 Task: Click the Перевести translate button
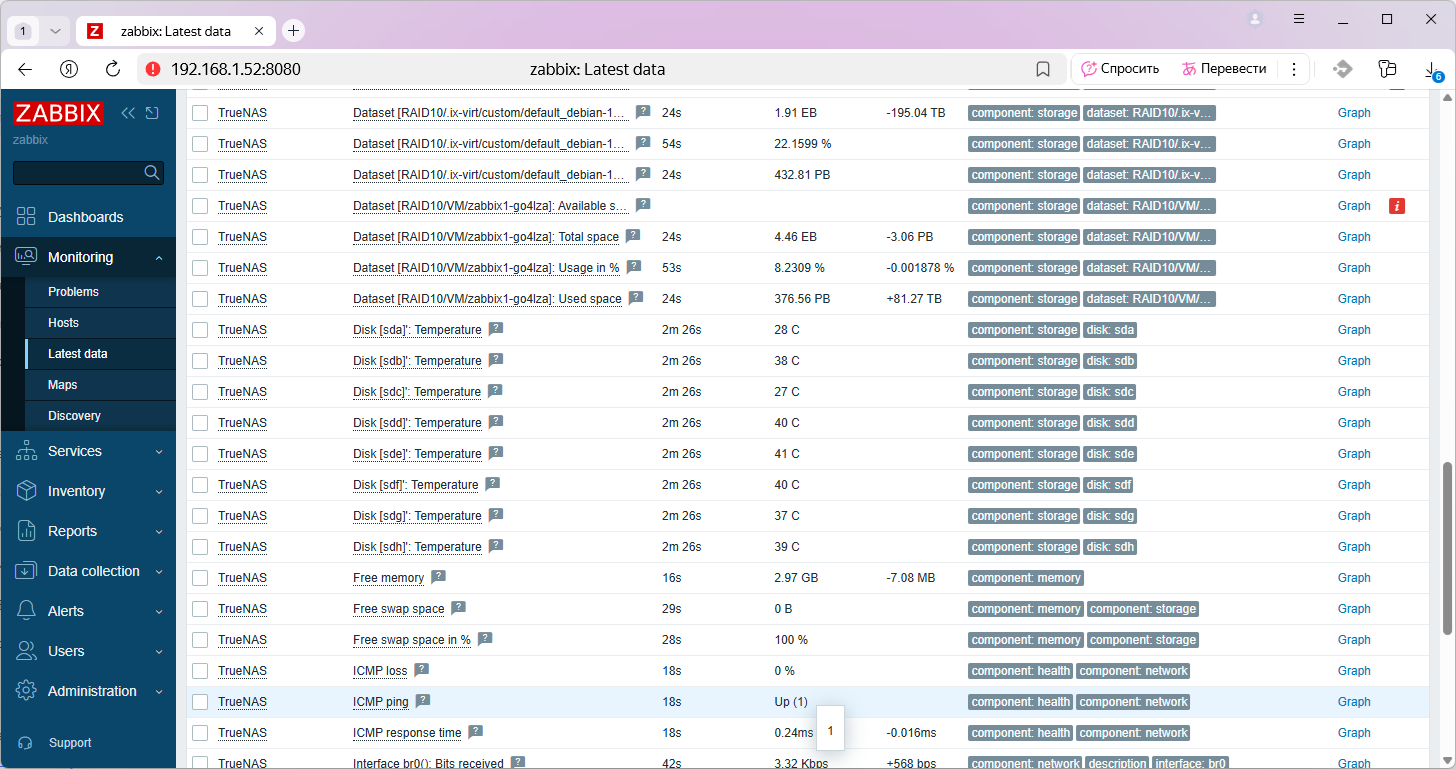1225,69
